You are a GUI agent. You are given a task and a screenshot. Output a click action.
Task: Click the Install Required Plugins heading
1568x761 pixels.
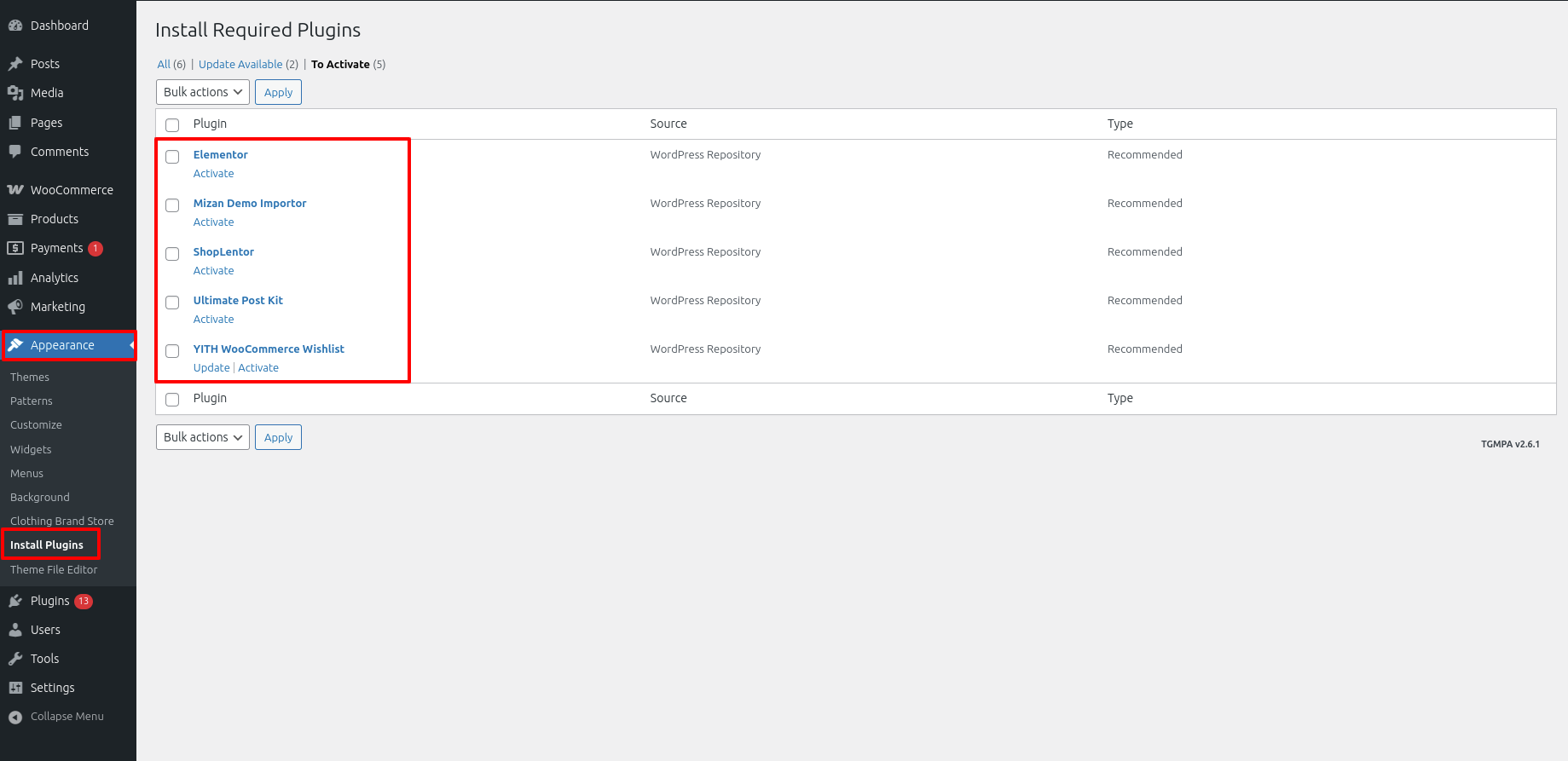257,30
